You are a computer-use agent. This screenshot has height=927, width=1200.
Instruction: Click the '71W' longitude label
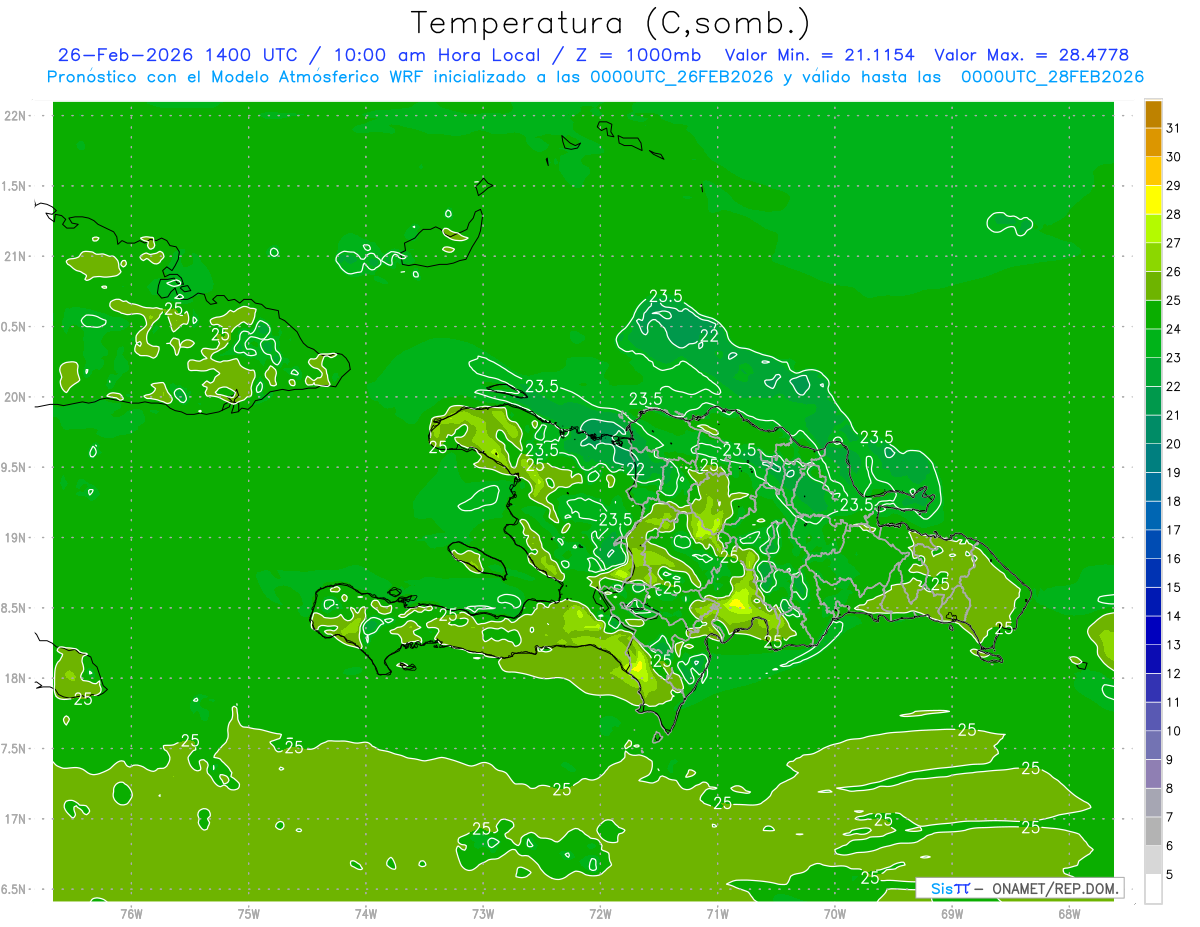tap(717, 913)
